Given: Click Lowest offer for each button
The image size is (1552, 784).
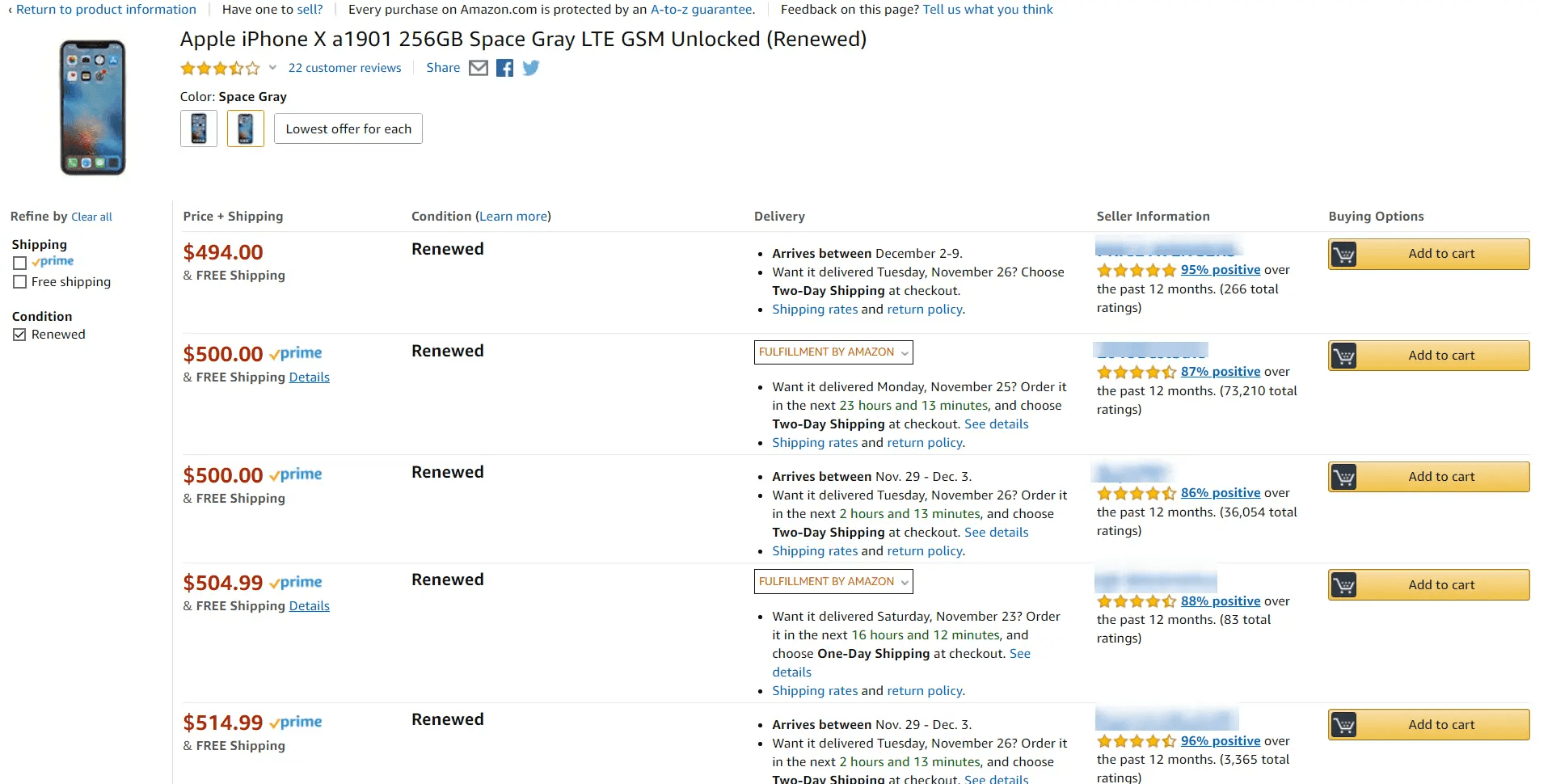Looking at the screenshot, I should click(348, 129).
